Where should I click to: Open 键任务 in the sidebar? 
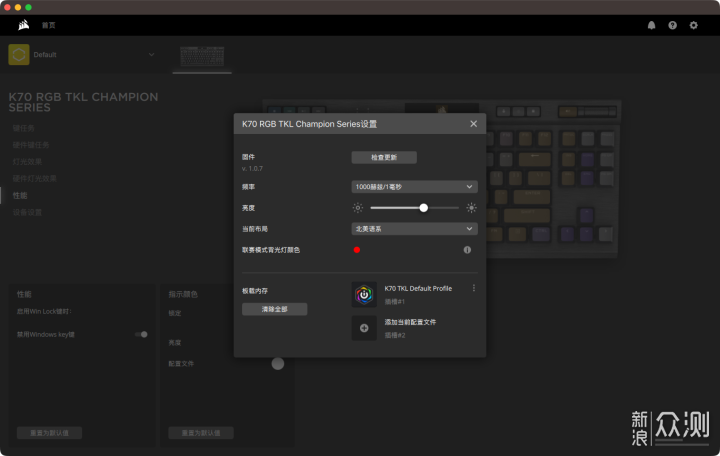click(23, 128)
